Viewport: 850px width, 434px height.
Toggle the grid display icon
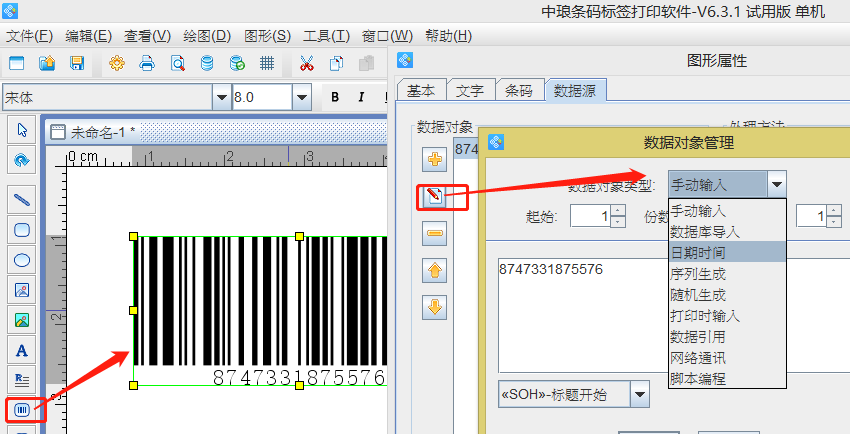[267, 64]
